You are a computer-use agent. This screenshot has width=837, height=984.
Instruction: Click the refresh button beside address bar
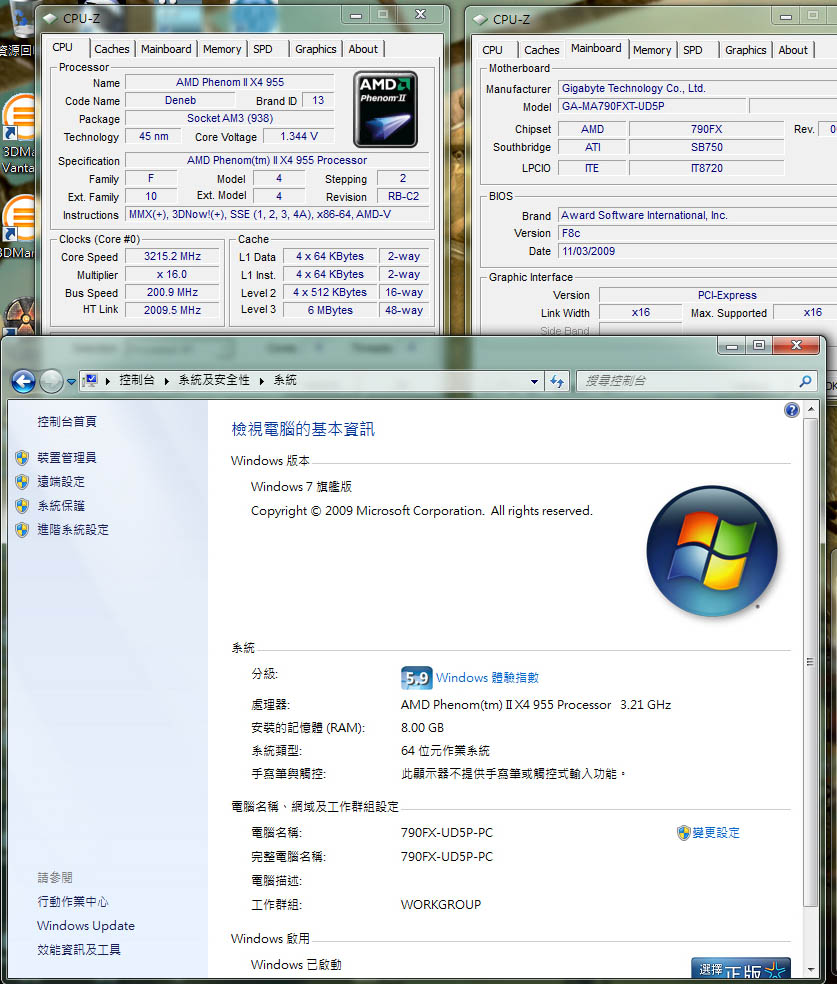tap(557, 381)
